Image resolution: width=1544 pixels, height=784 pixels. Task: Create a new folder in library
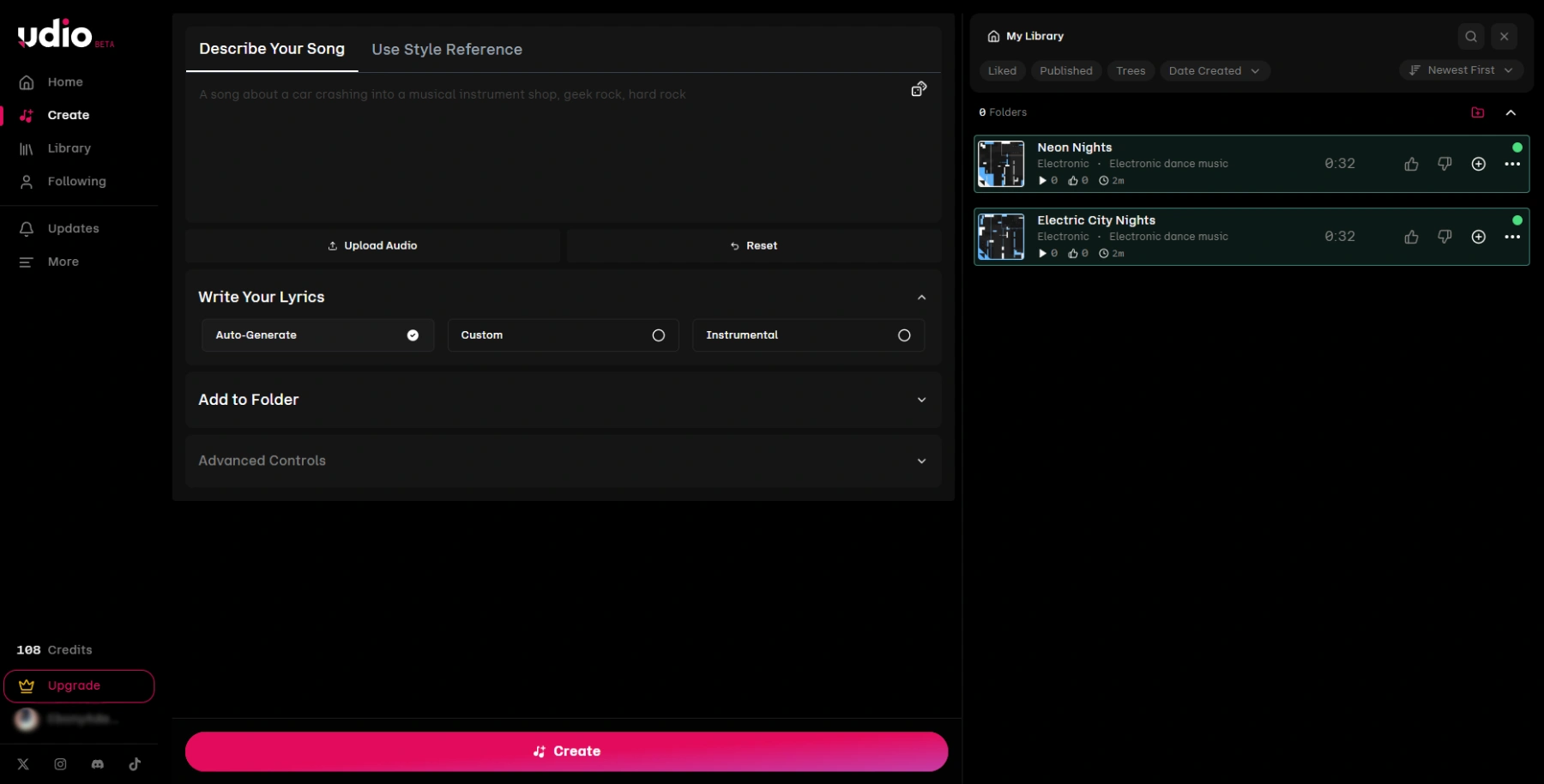pyautogui.click(x=1477, y=112)
